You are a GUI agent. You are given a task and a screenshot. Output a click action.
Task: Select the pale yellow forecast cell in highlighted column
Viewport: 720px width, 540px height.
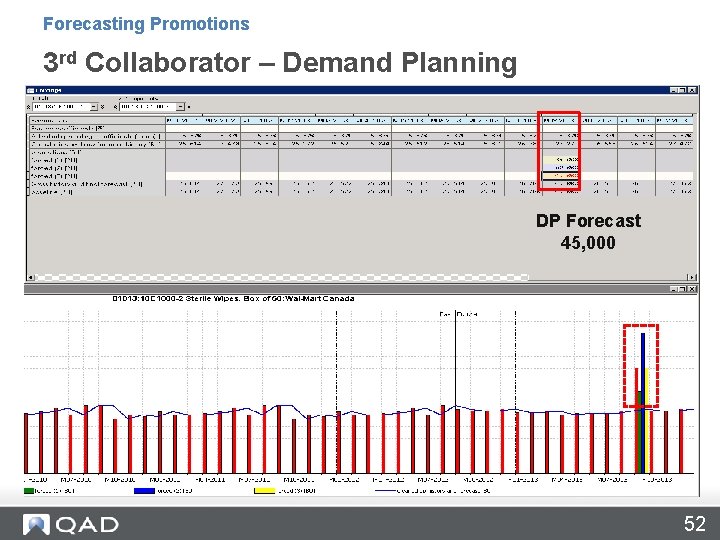(x=561, y=160)
